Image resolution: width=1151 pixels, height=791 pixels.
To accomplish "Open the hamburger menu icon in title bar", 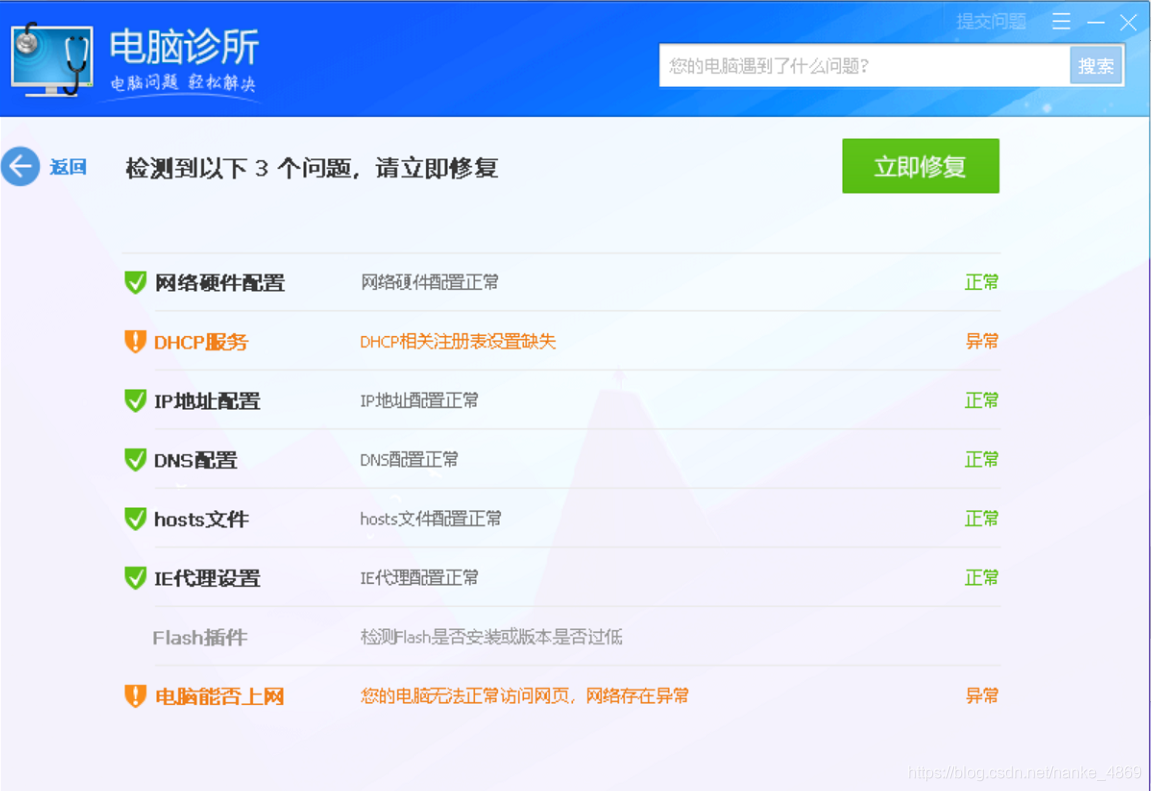I will coord(1061,21).
